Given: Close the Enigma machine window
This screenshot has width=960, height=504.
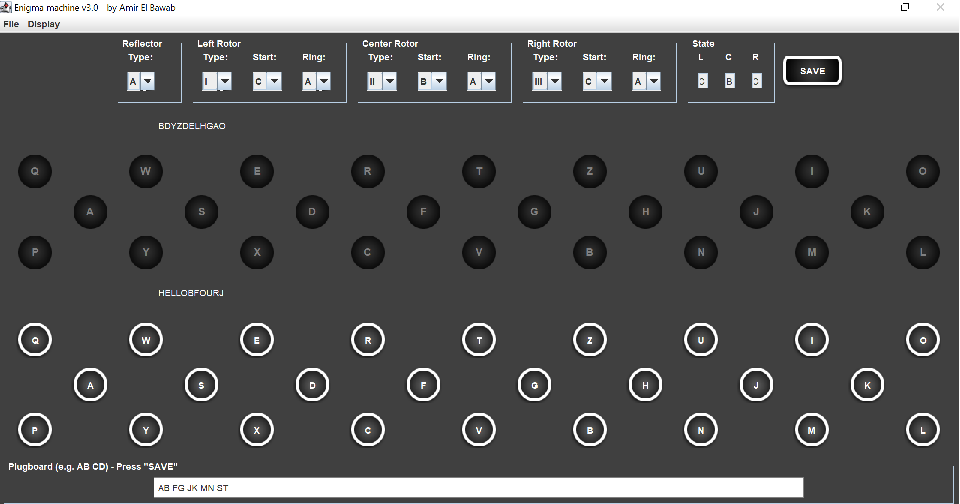Looking at the screenshot, I should 940,7.
